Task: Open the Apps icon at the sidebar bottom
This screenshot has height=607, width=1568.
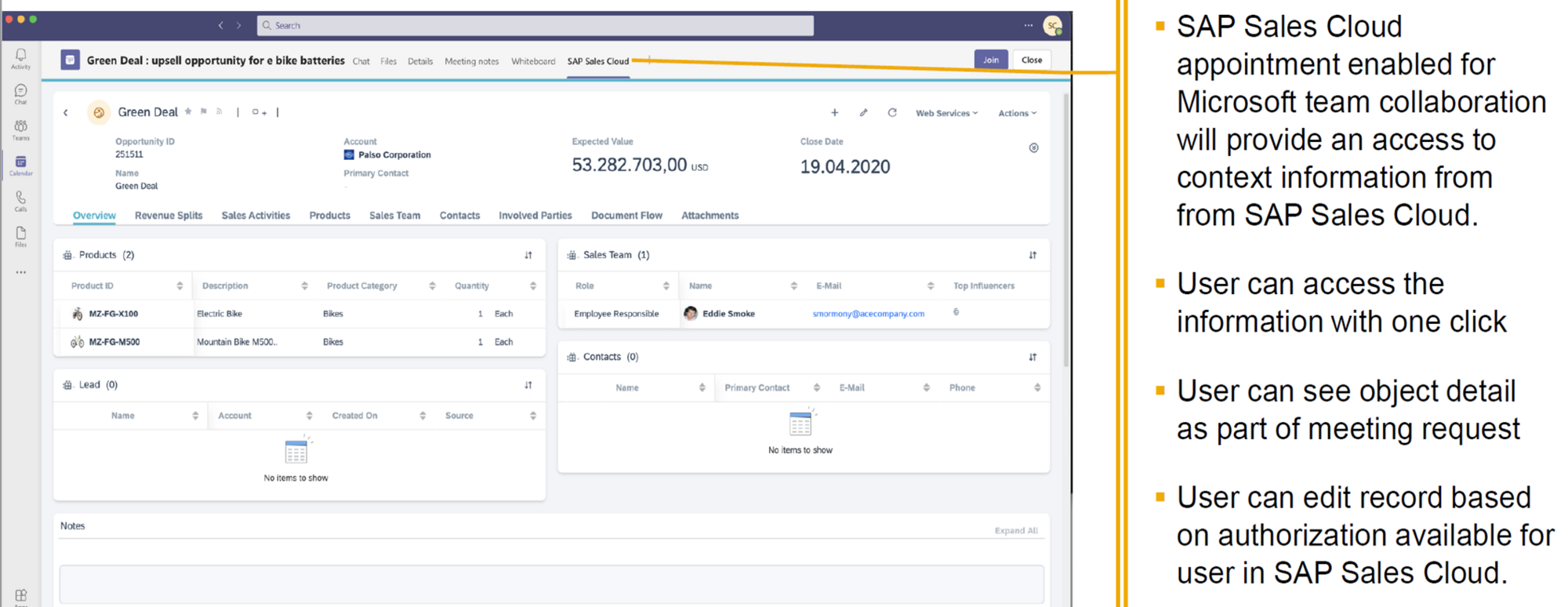Action: (21, 596)
